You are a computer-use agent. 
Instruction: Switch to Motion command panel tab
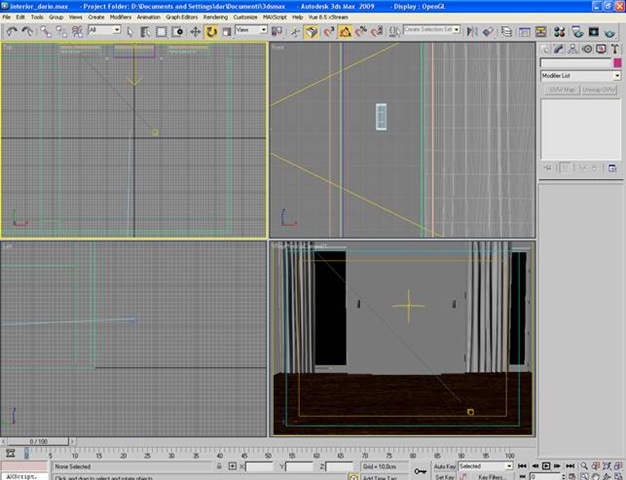coord(587,49)
